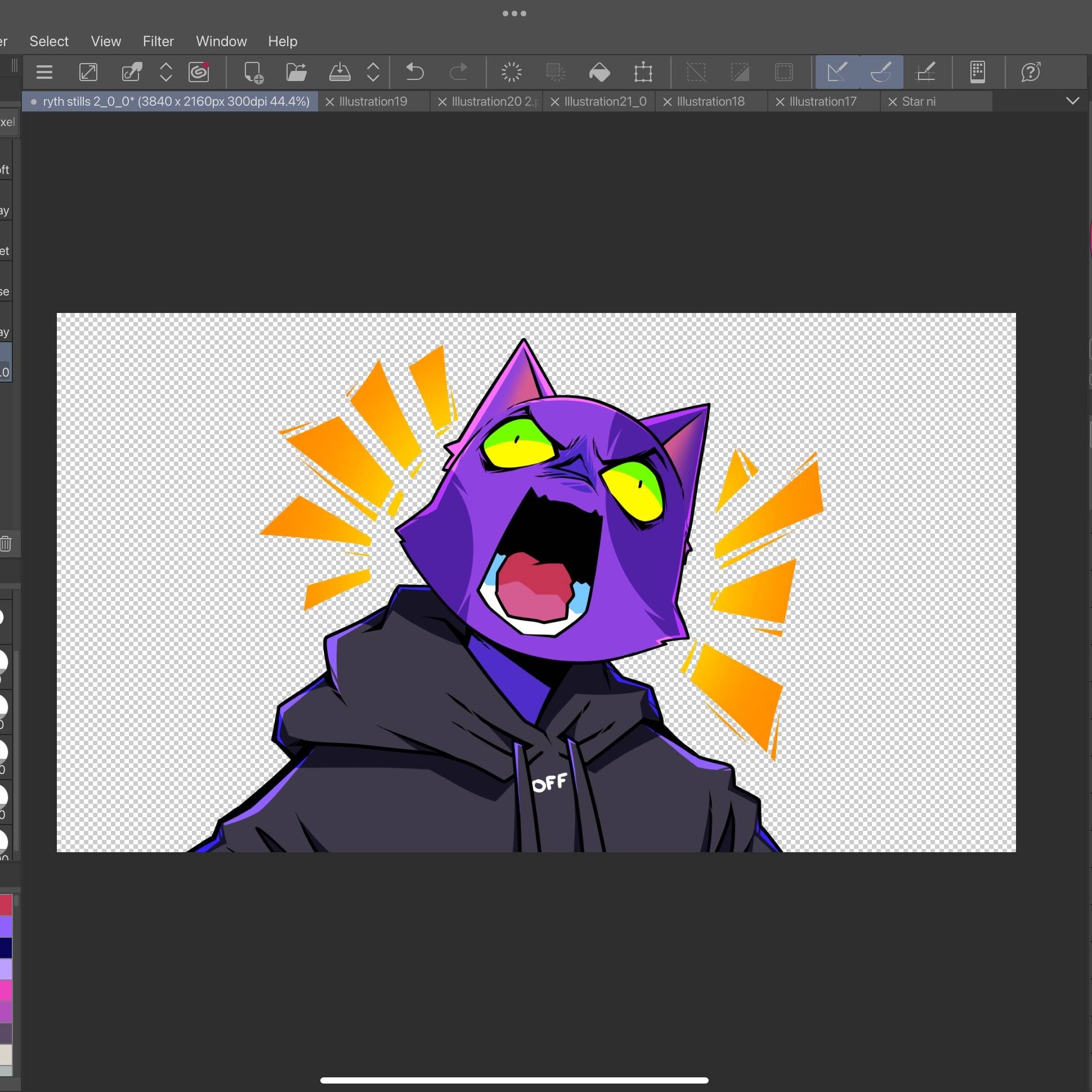This screenshot has height=1092, width=1092.
Task: Toggle Snap to Special Ruler
Action: tap(880, 73)
